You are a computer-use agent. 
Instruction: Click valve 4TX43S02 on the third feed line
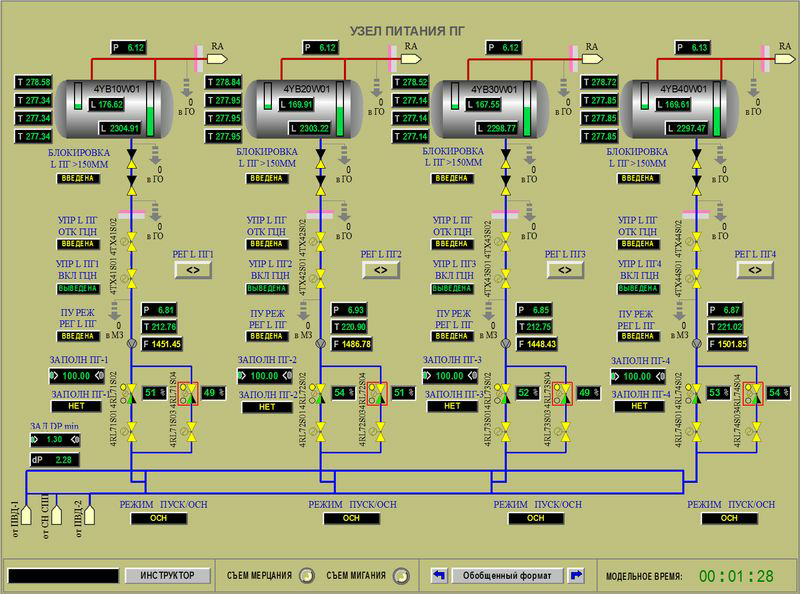point(506,241)
